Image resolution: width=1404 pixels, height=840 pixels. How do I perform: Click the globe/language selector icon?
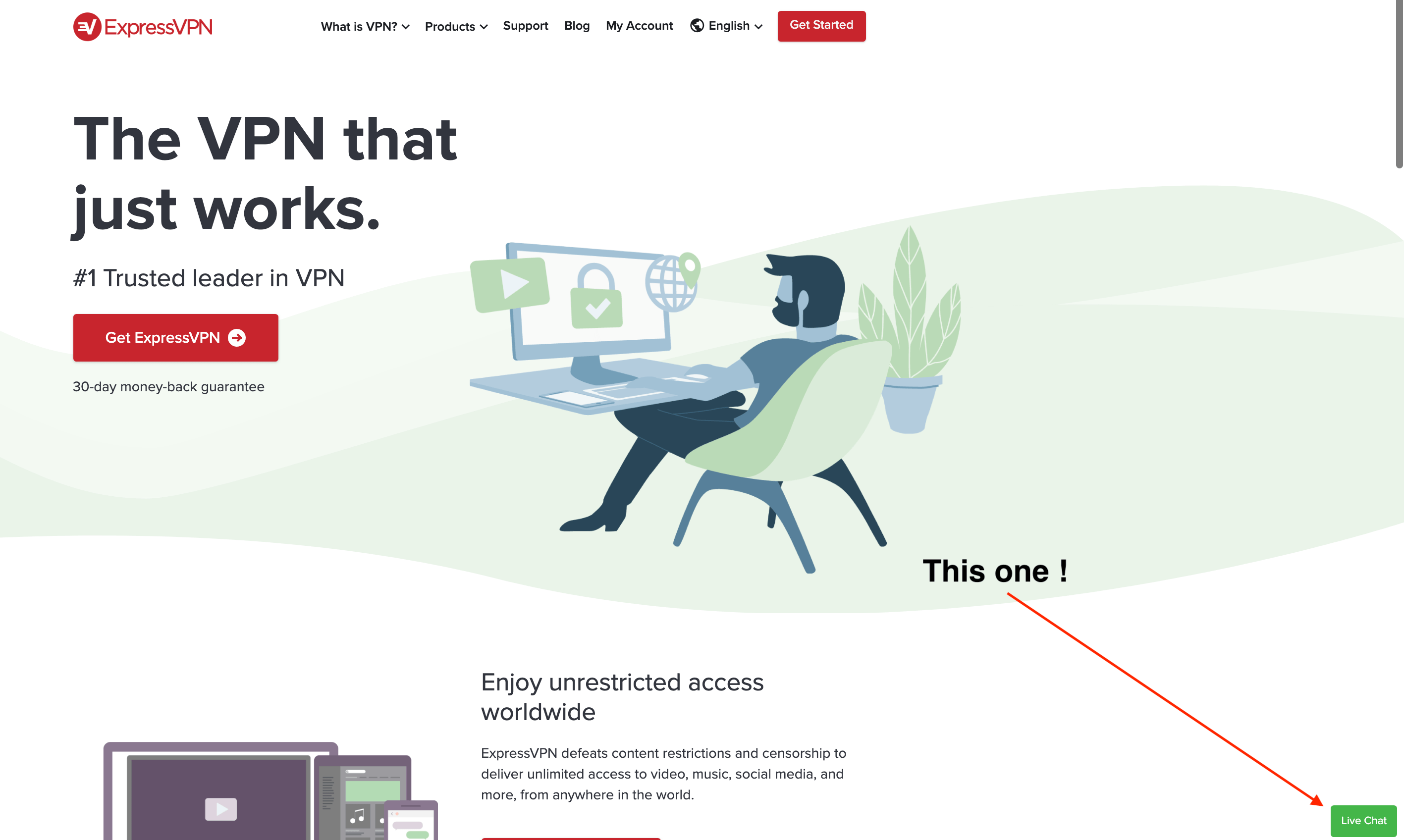(697, 25)
